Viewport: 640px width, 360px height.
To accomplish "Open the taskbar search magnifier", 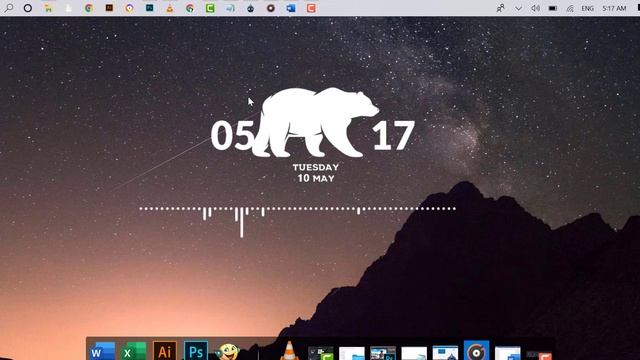I will (x=9, y=8).
